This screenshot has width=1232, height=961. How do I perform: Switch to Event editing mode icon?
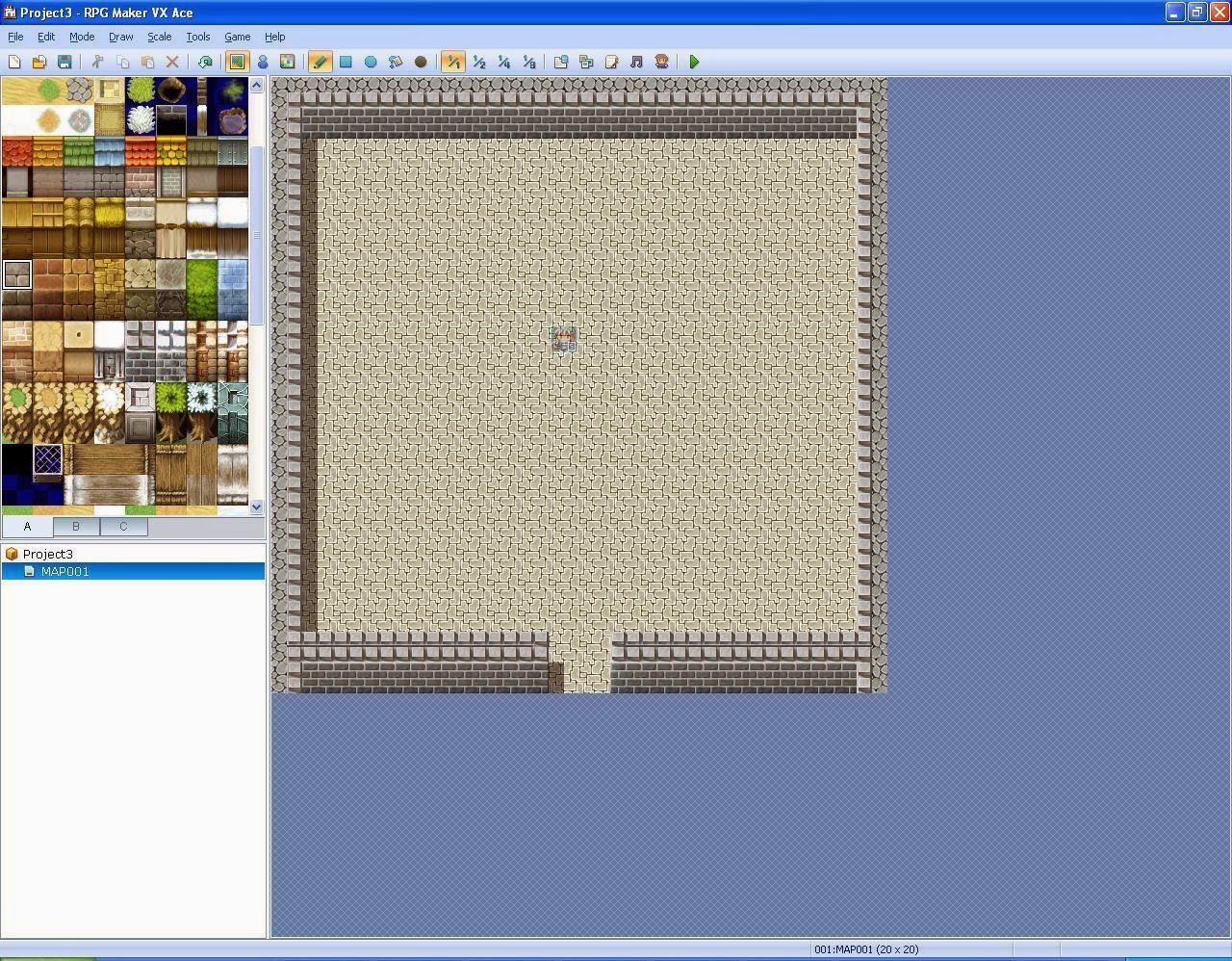[262, 62]
